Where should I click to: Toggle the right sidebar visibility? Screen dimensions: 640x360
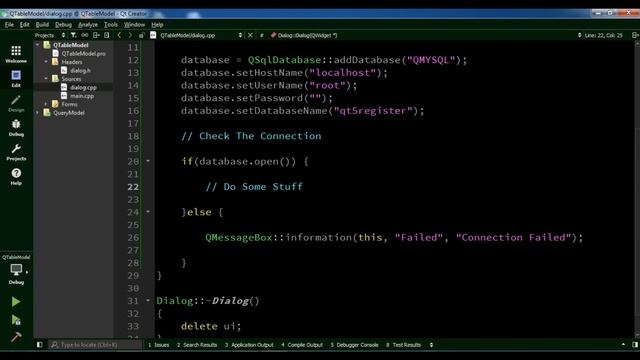tap(635, 345)
